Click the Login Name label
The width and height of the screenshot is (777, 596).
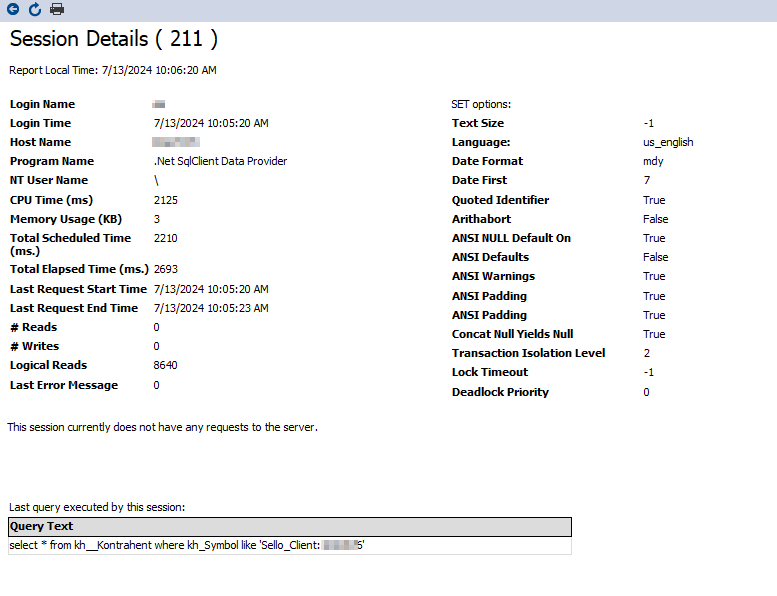[42, 104]
